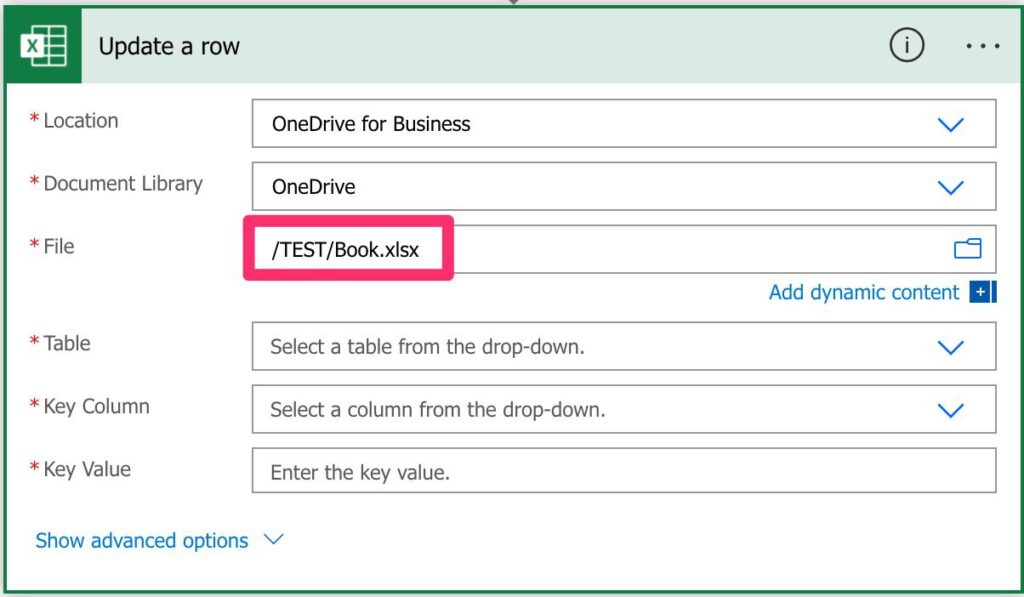Select the Update a row card title
This screenshot has height=597, width=1024.
tap(168, 45)
